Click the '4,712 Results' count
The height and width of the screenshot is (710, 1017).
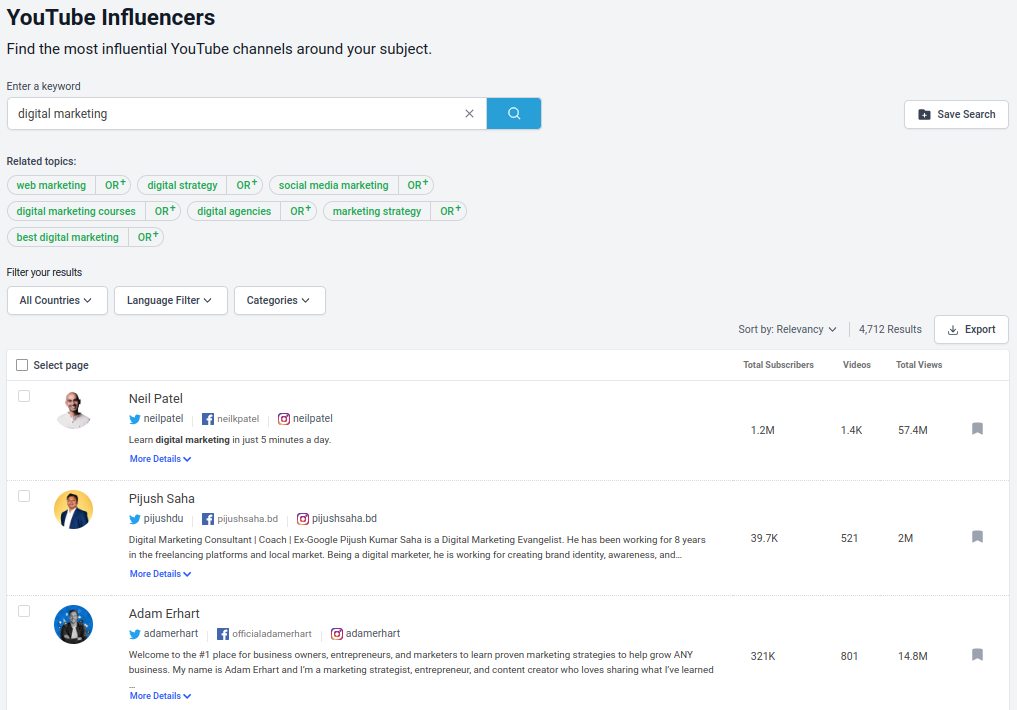[x=890, y=329]
